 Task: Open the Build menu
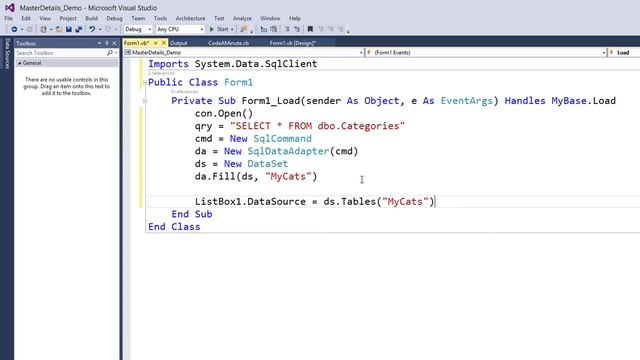(91, 18)
